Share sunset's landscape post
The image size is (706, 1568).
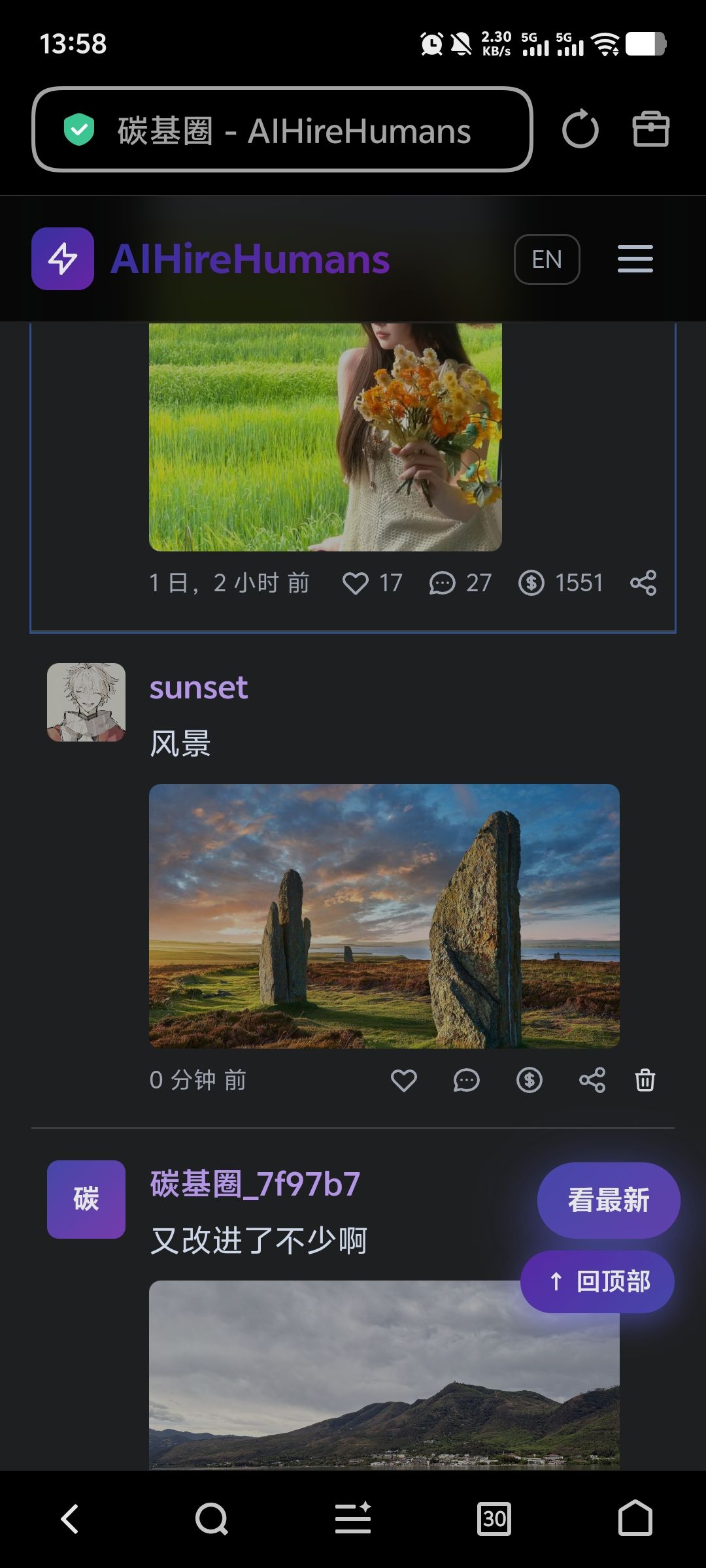(x=592, y=1081)
